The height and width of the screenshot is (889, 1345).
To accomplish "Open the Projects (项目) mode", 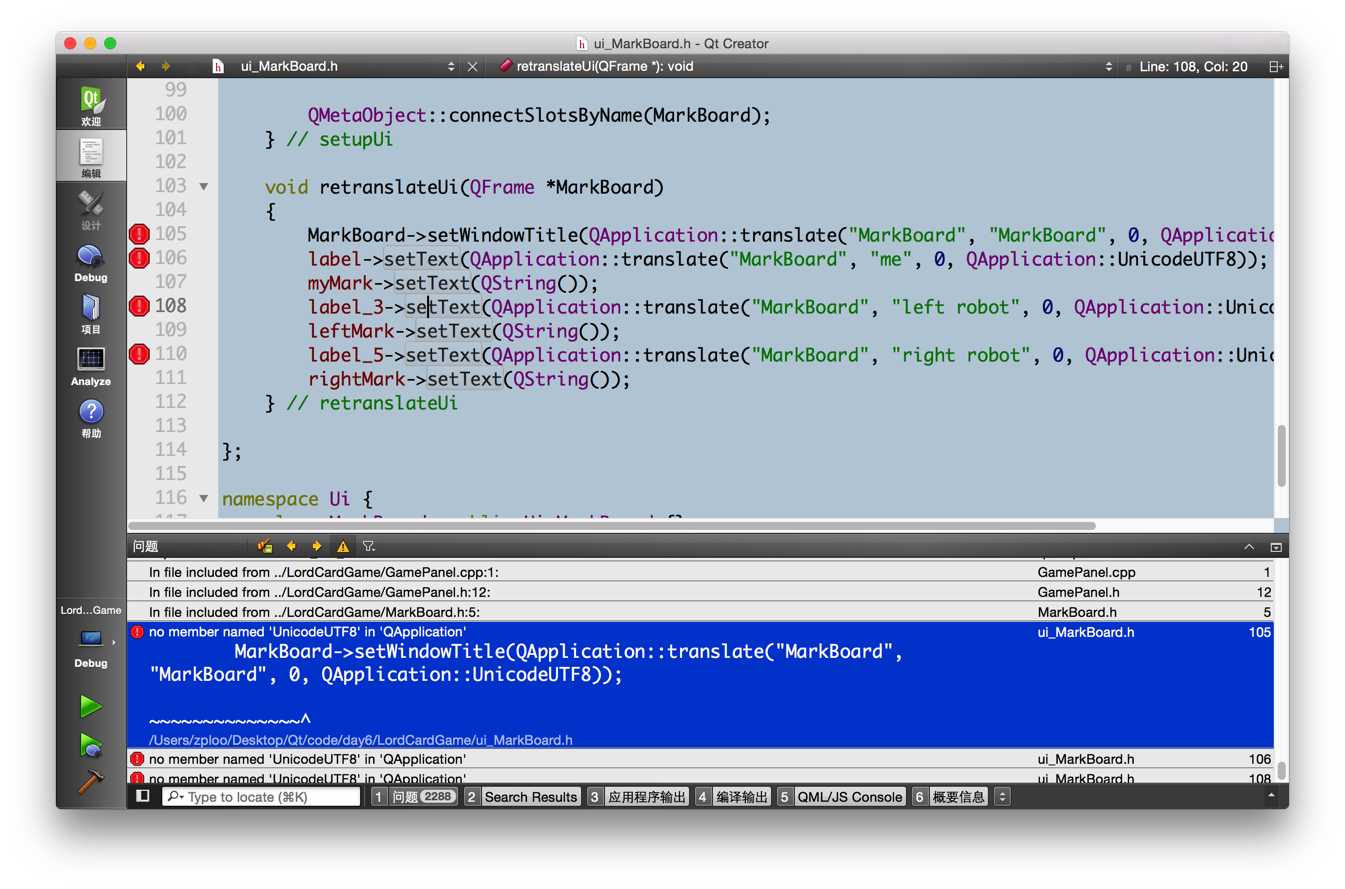I will tap(91, 312).
